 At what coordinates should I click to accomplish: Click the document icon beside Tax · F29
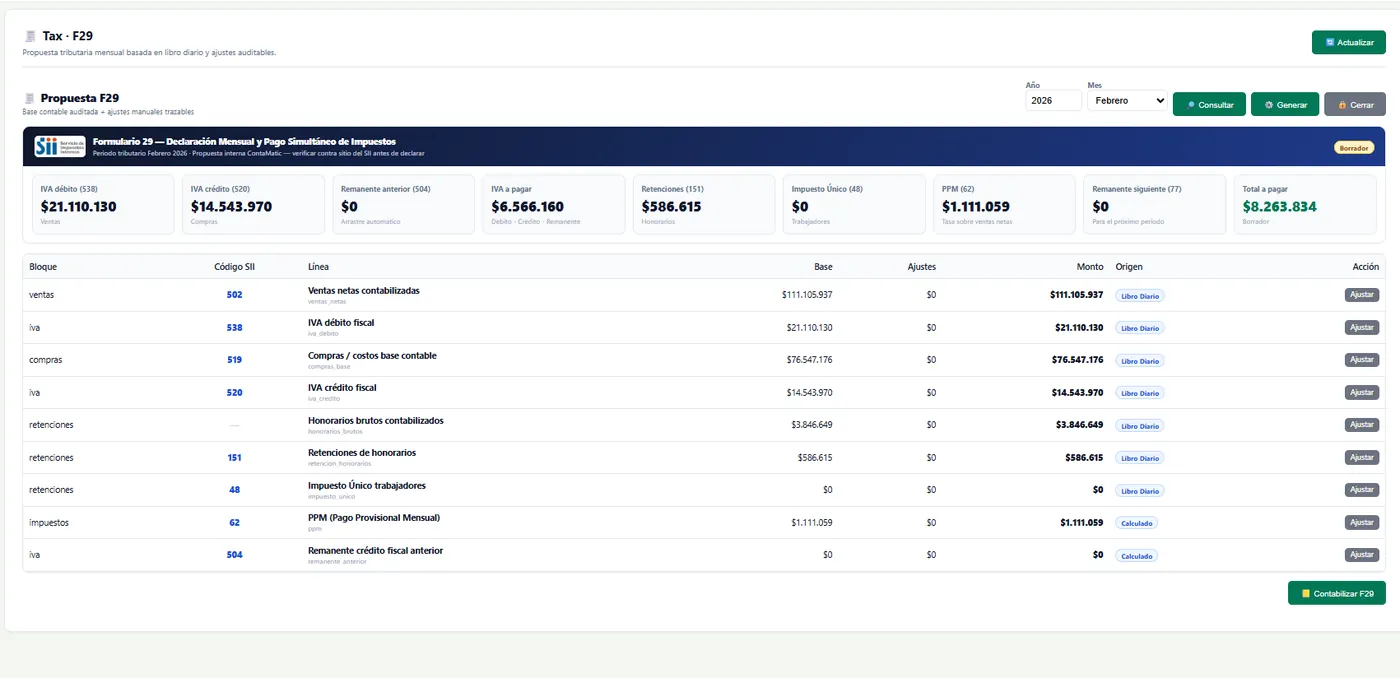pos(30,36)
